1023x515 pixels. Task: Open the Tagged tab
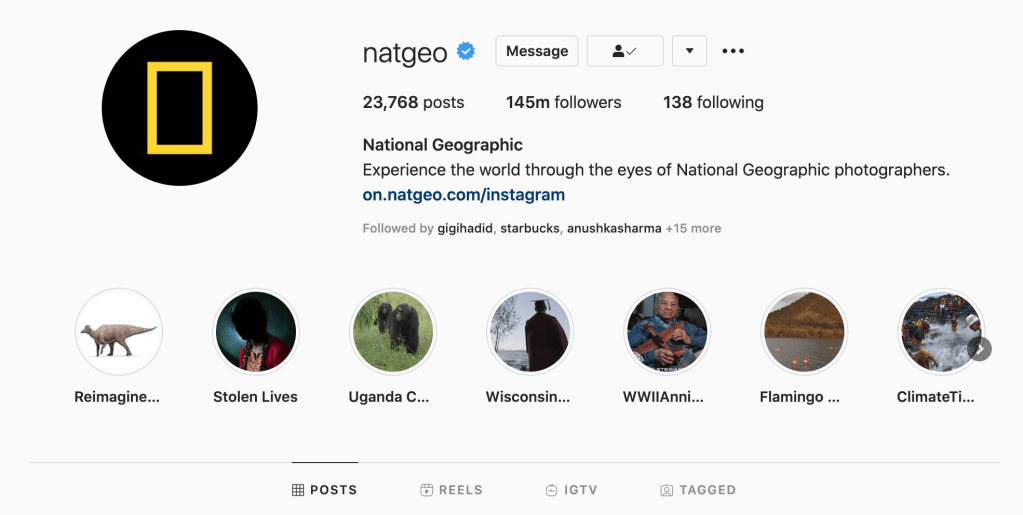click(698, 490)
